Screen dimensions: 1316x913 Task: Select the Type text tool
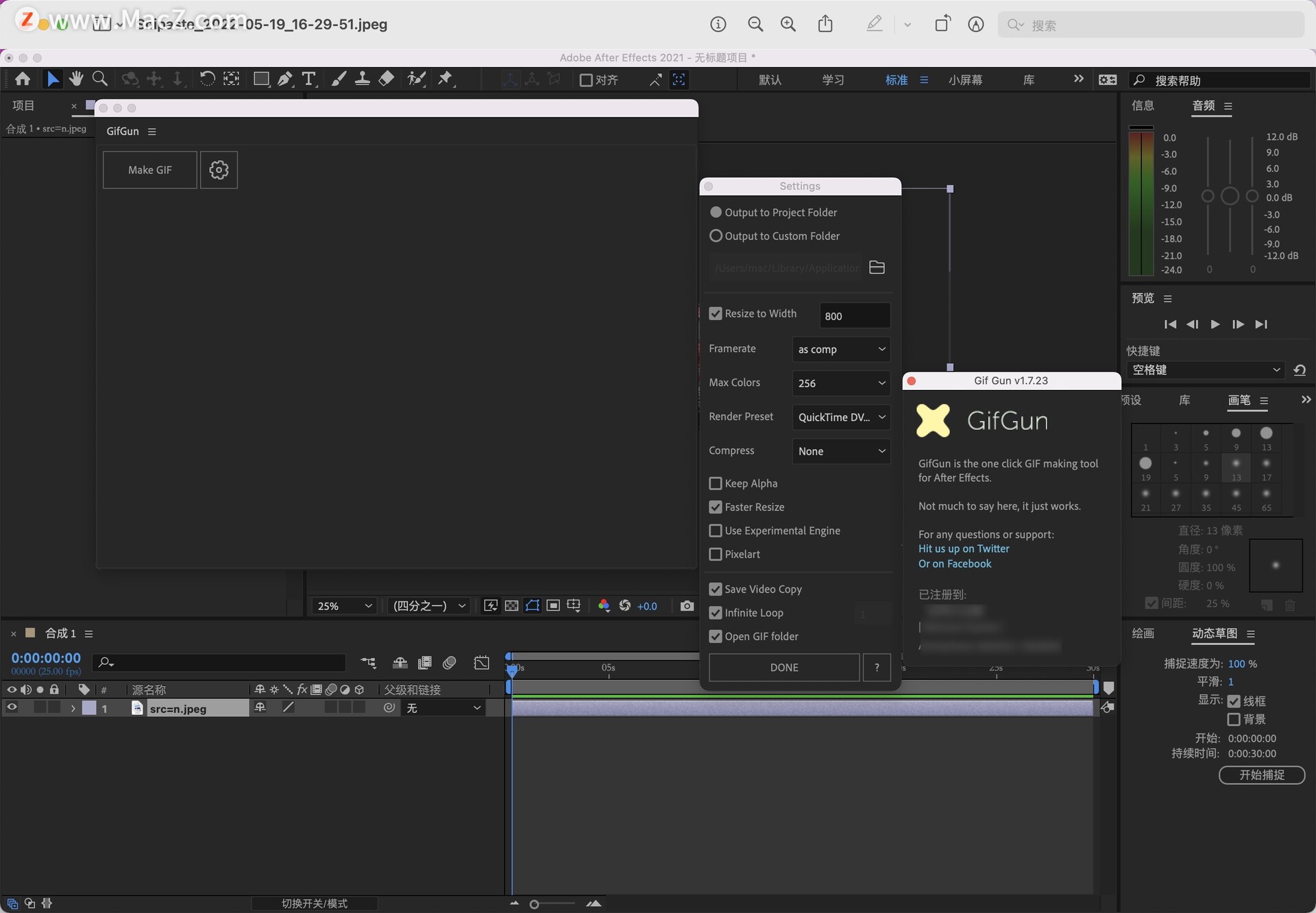click(x=309, y=79)
